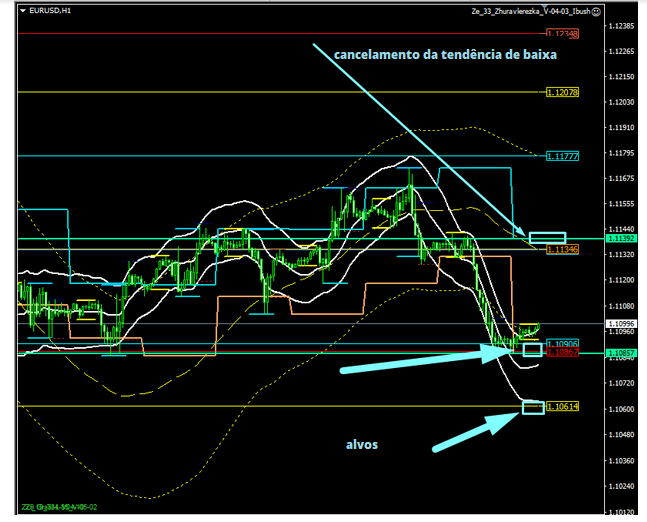
Task: Select the cyan rectangle beside 1.10906
Action: 532,349
